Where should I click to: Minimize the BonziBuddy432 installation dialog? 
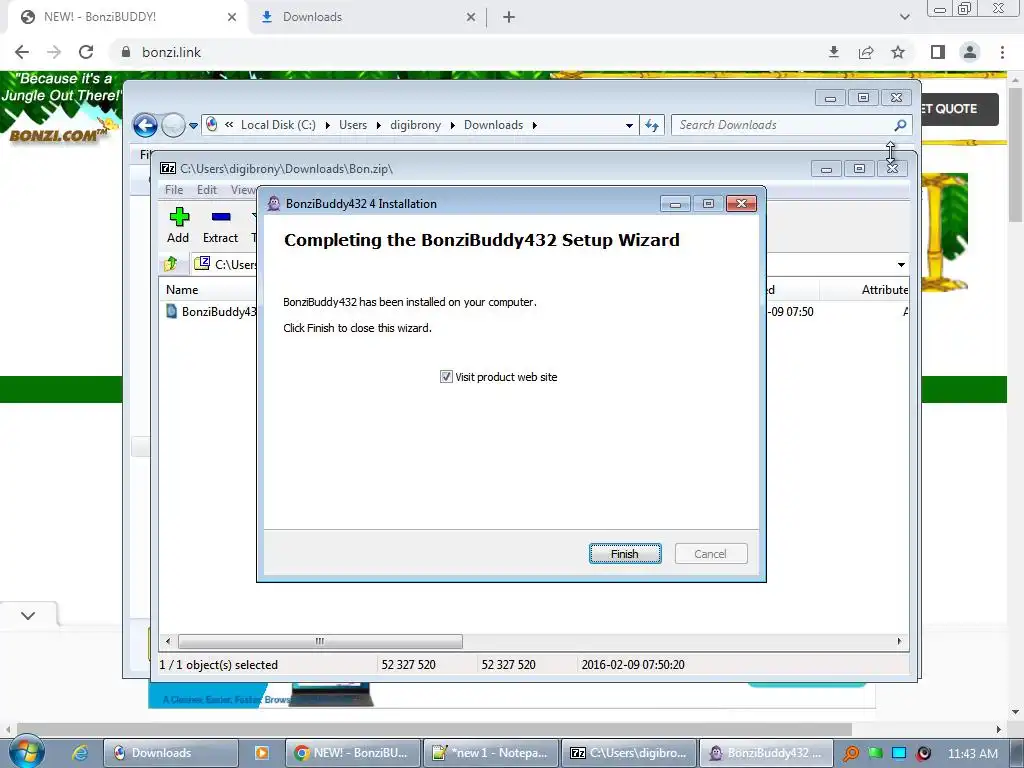[675, 204]
